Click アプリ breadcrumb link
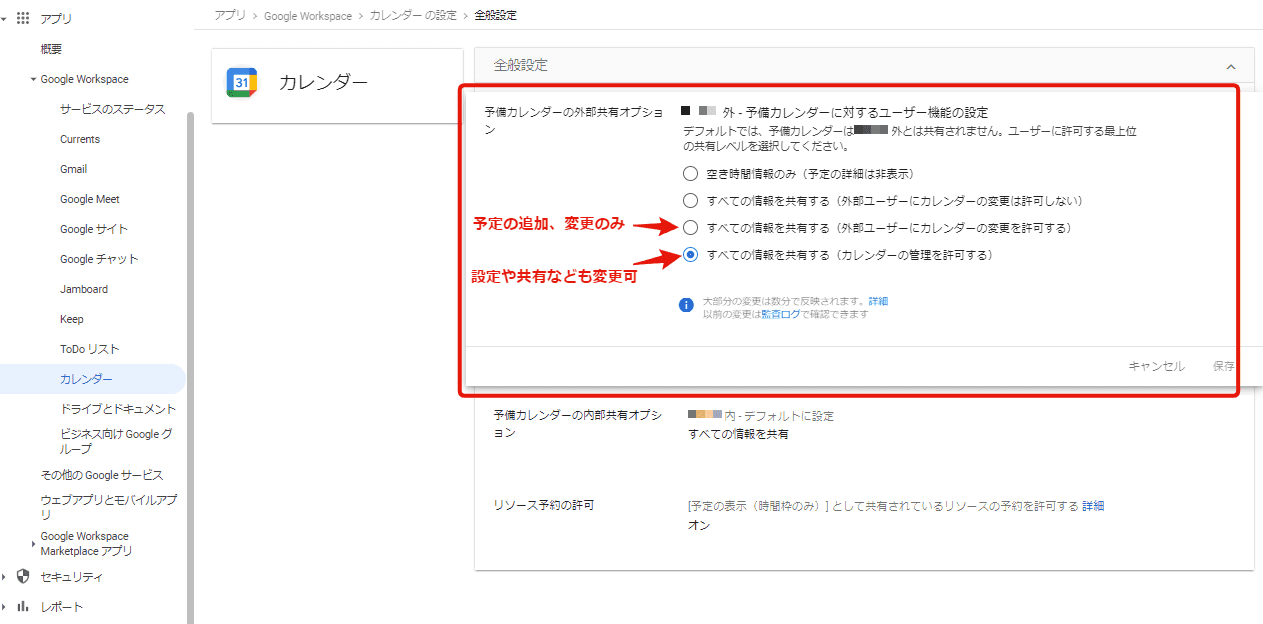This screenshot has height=624, width=1263. (230, 16)
